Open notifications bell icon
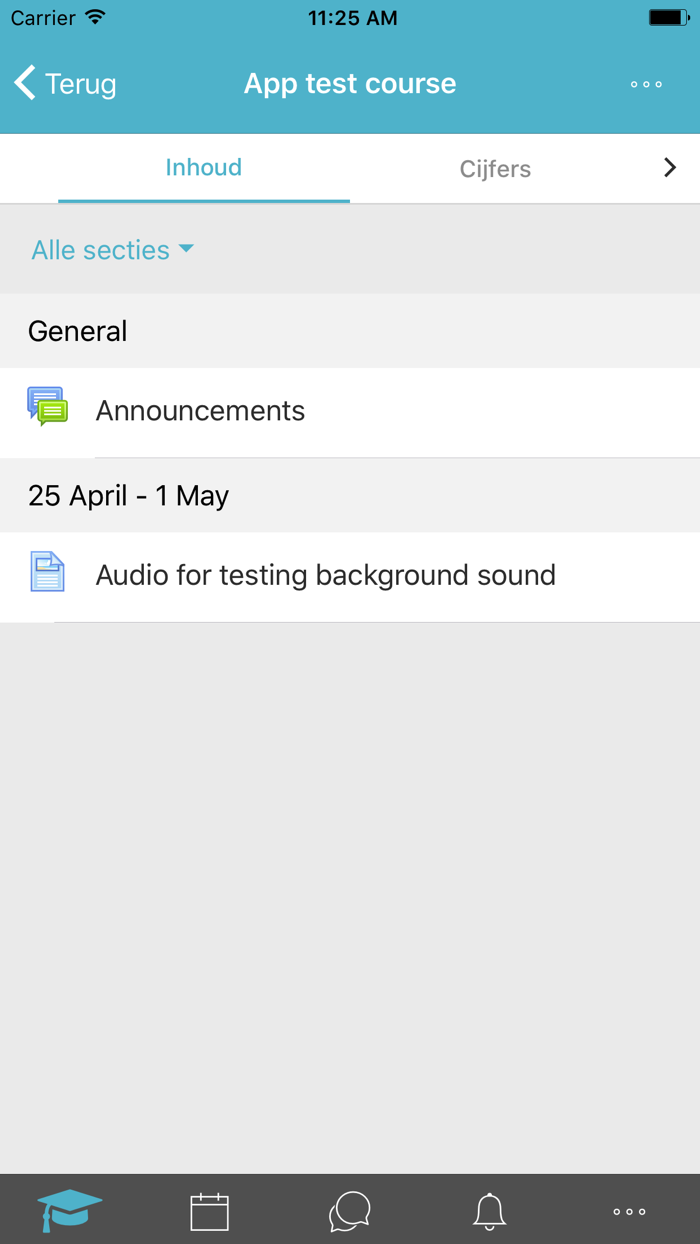The image size is (700, 1244). [489, 1211]
